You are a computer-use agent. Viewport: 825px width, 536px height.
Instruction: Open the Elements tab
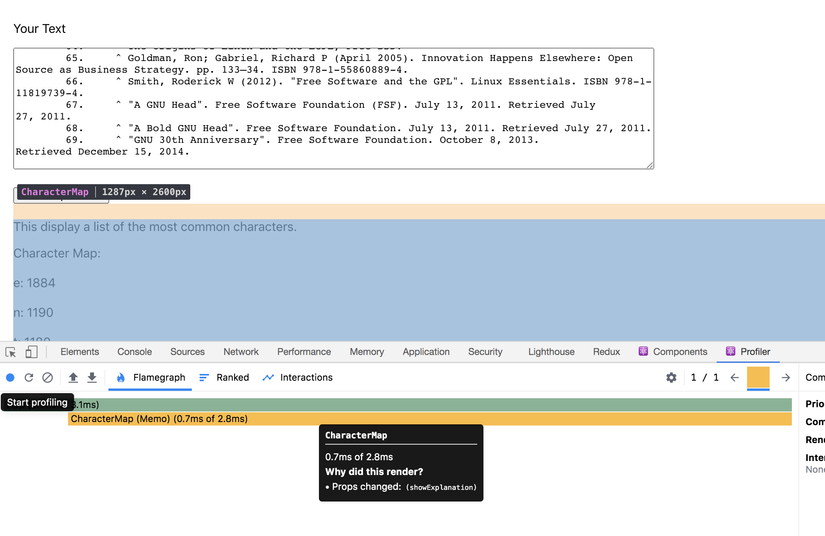tap(79, 352)
